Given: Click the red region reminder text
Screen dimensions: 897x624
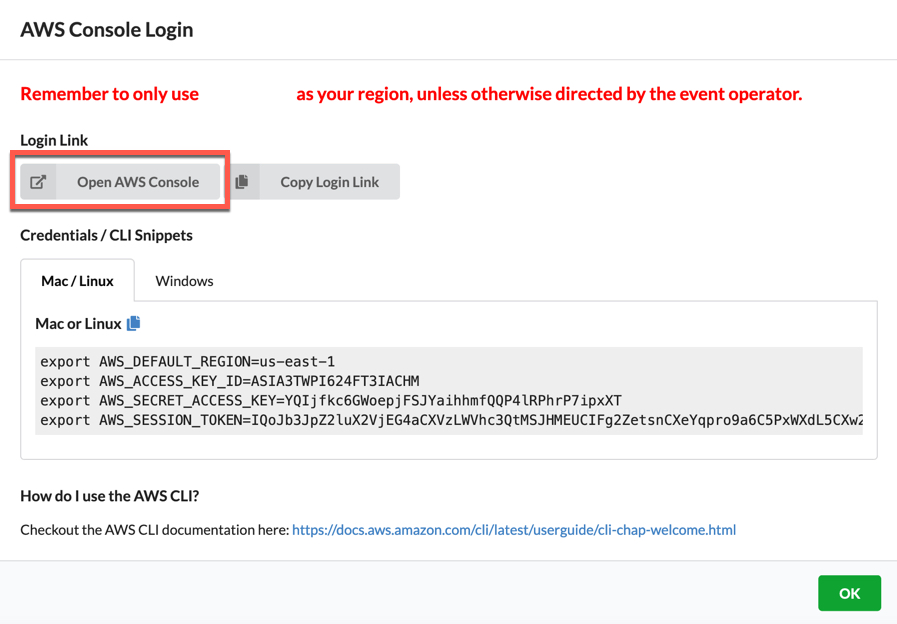Looking at the screenshot, I should point(548,94).
